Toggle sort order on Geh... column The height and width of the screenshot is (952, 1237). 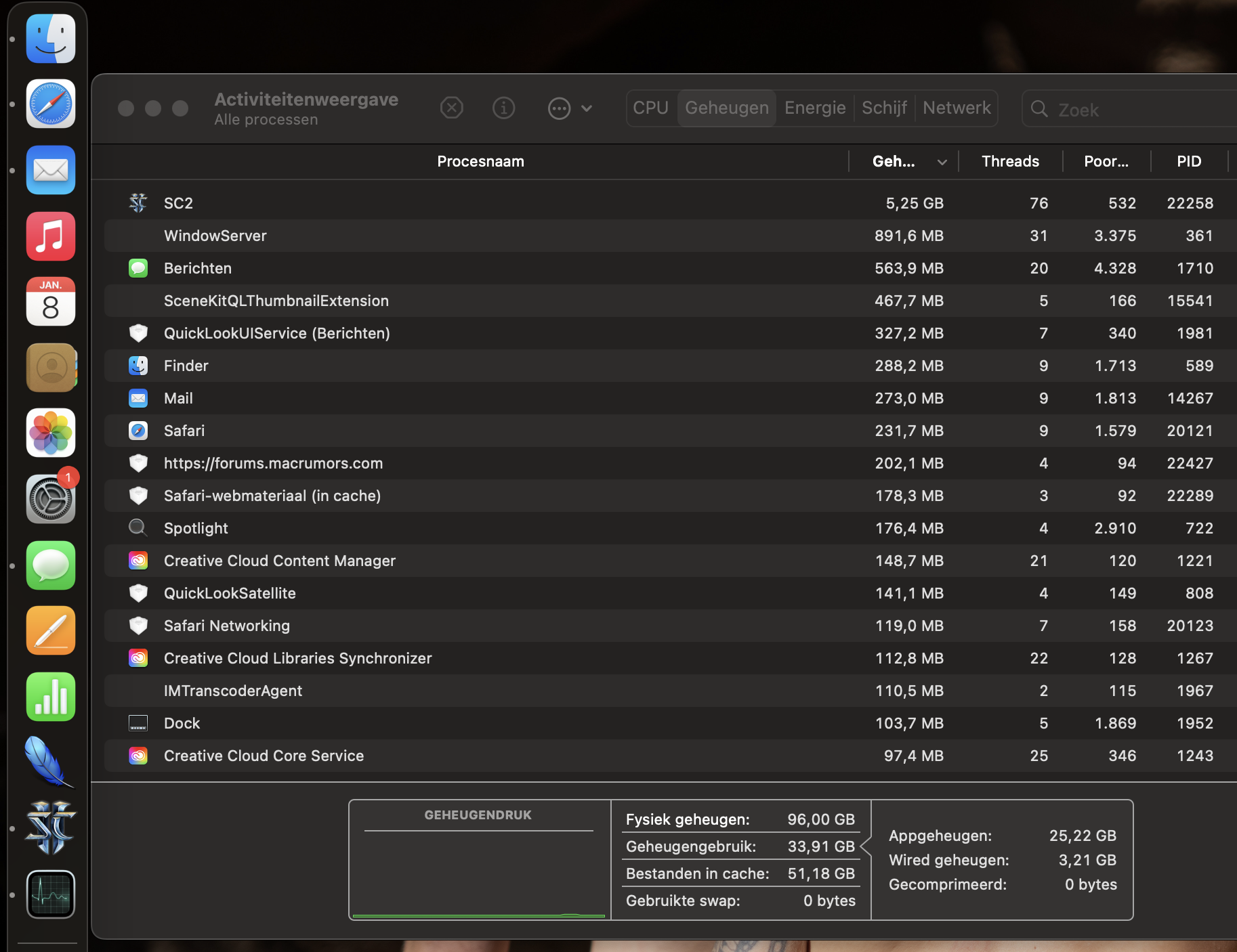(x=904, y=161)
